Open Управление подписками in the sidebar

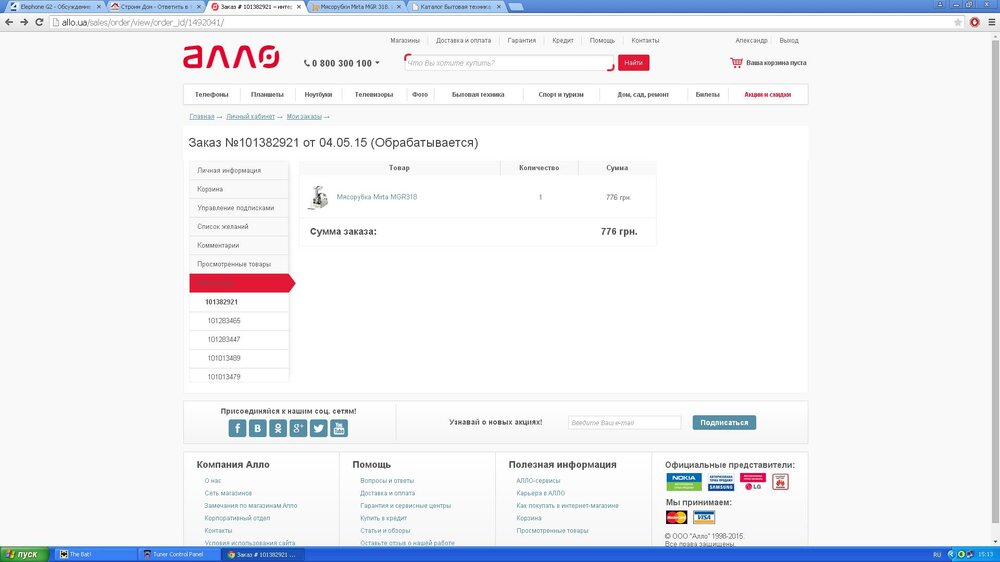click(x=239, y=208)
